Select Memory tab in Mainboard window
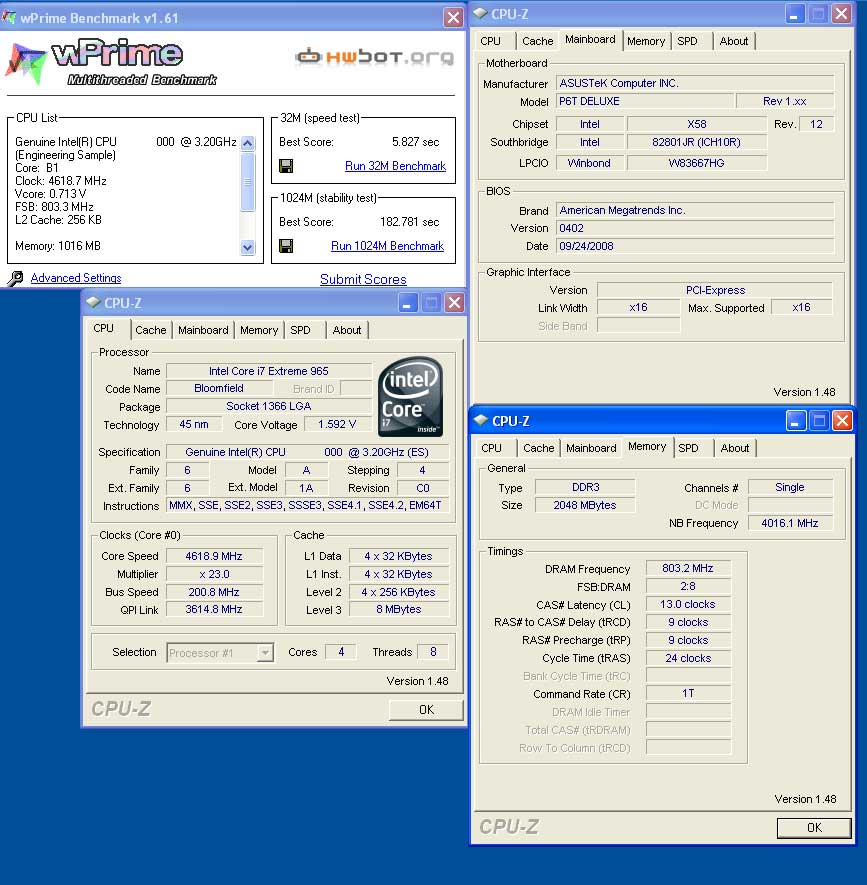Screen dimensions: 867x885 [646, 41]
